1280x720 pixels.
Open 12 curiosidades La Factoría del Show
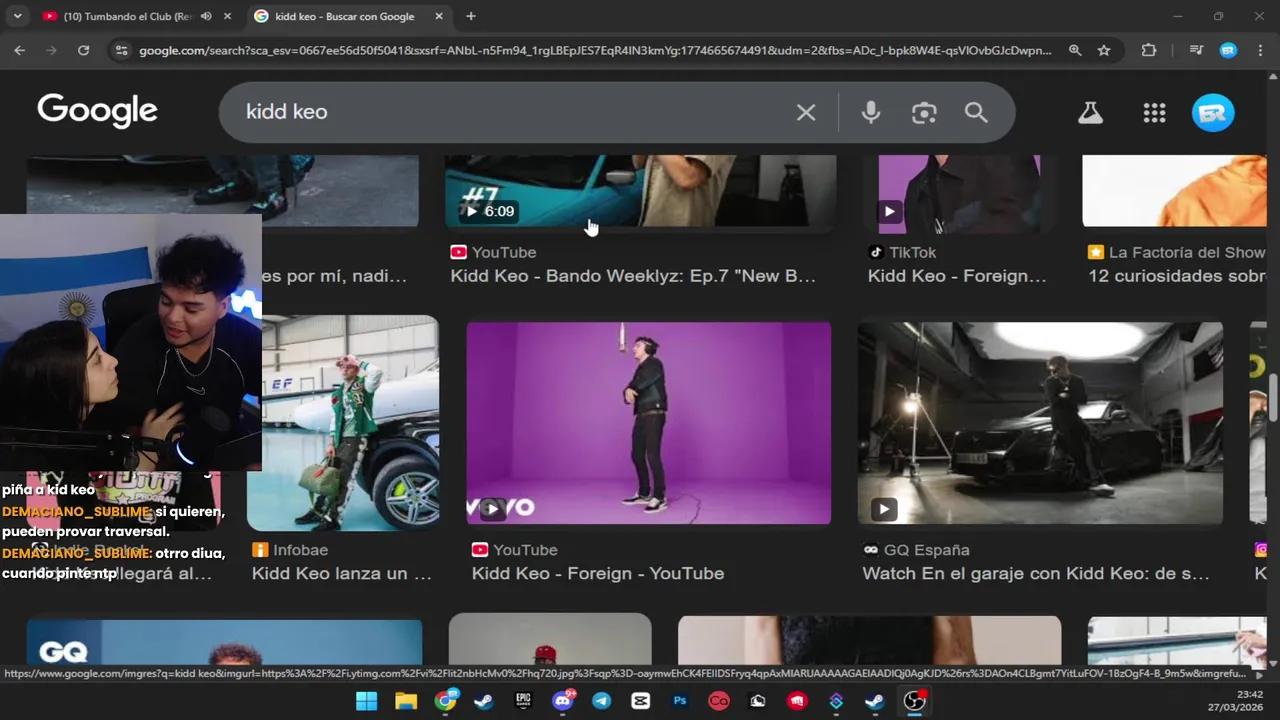pyautogui.click(x=1176, y=276)
